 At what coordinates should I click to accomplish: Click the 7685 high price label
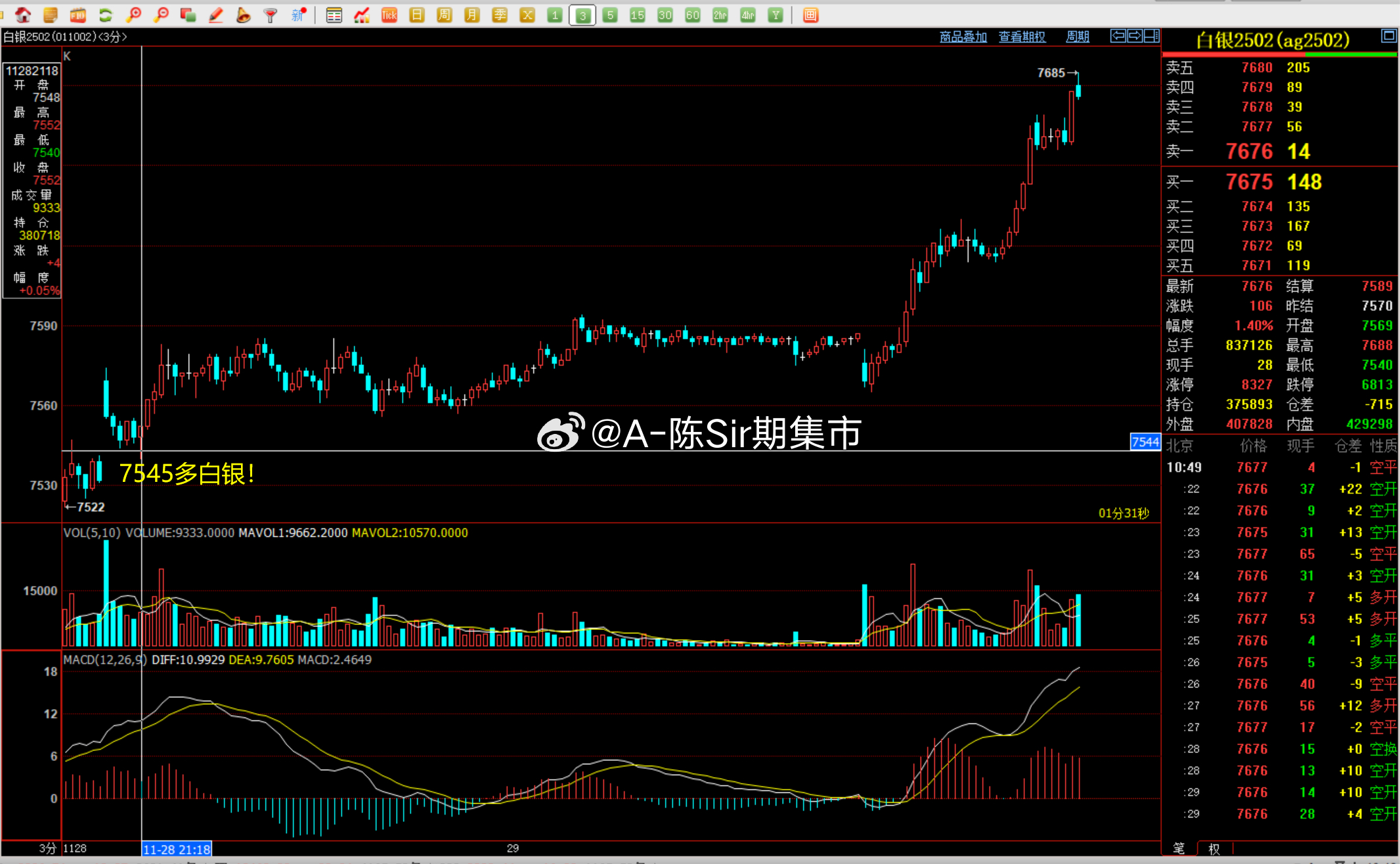tap(1051, 73)
